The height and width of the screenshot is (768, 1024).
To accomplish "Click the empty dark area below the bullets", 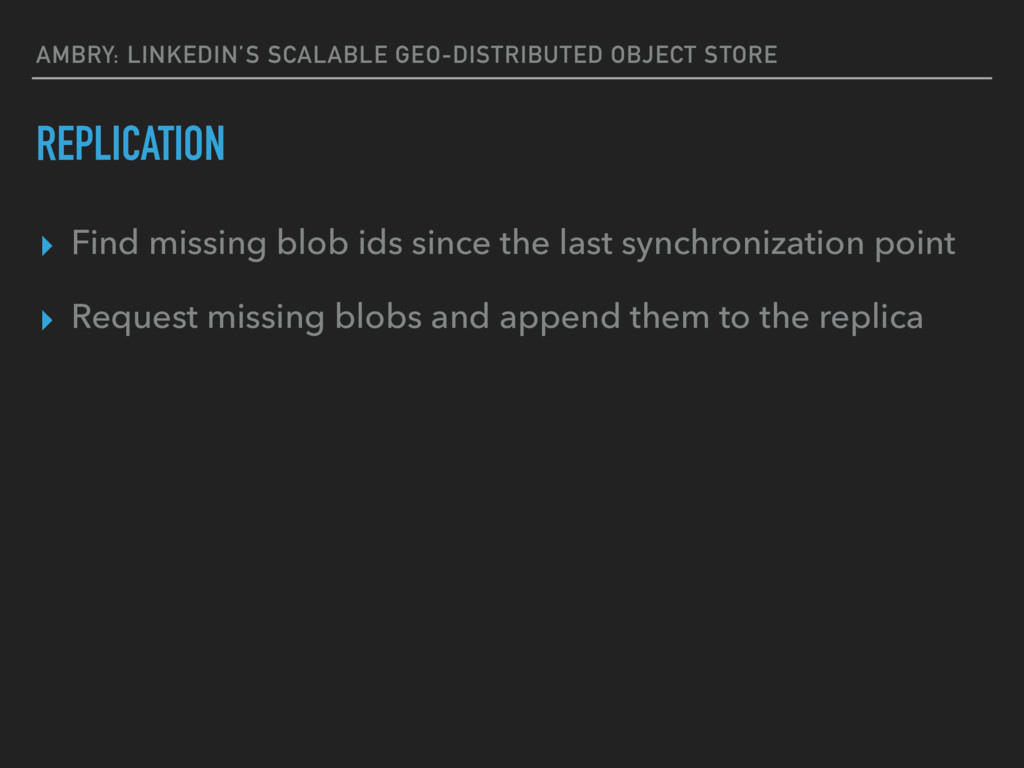I will (512, 549).
